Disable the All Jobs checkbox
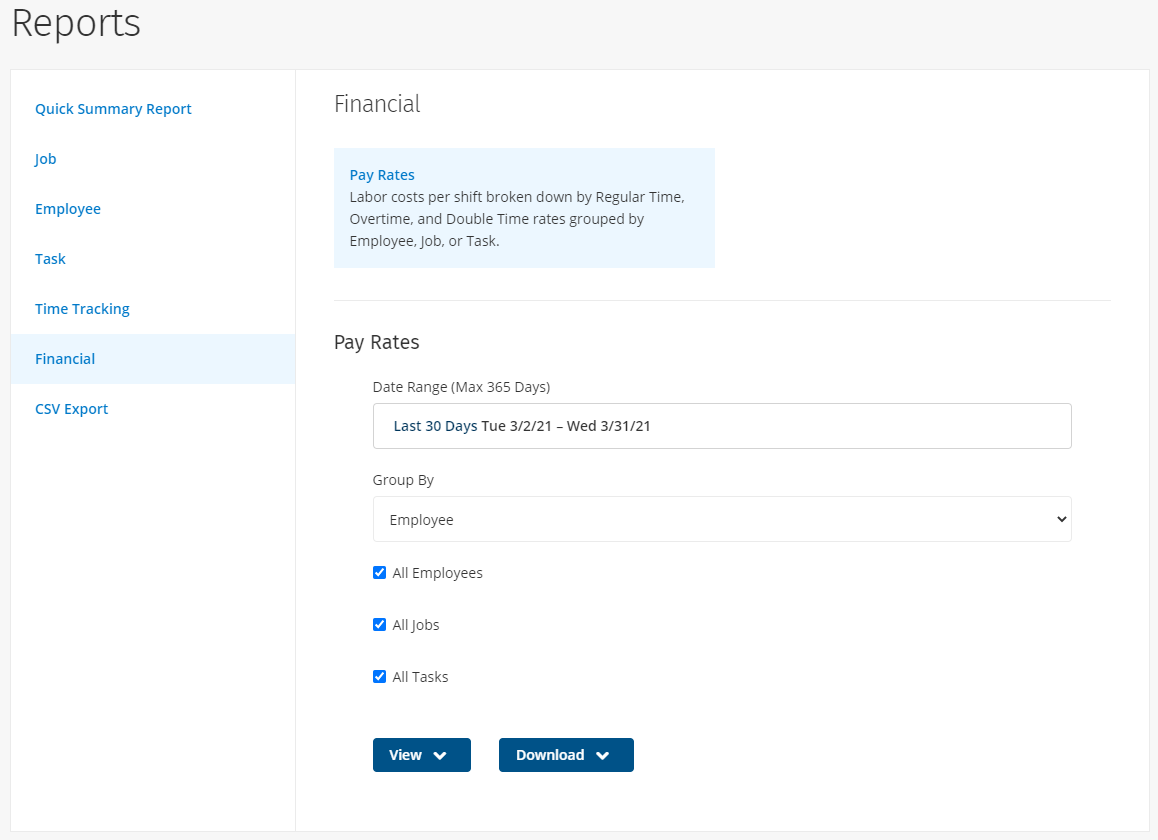This screenshot has height=840, width=1158. tap(379, 624)
